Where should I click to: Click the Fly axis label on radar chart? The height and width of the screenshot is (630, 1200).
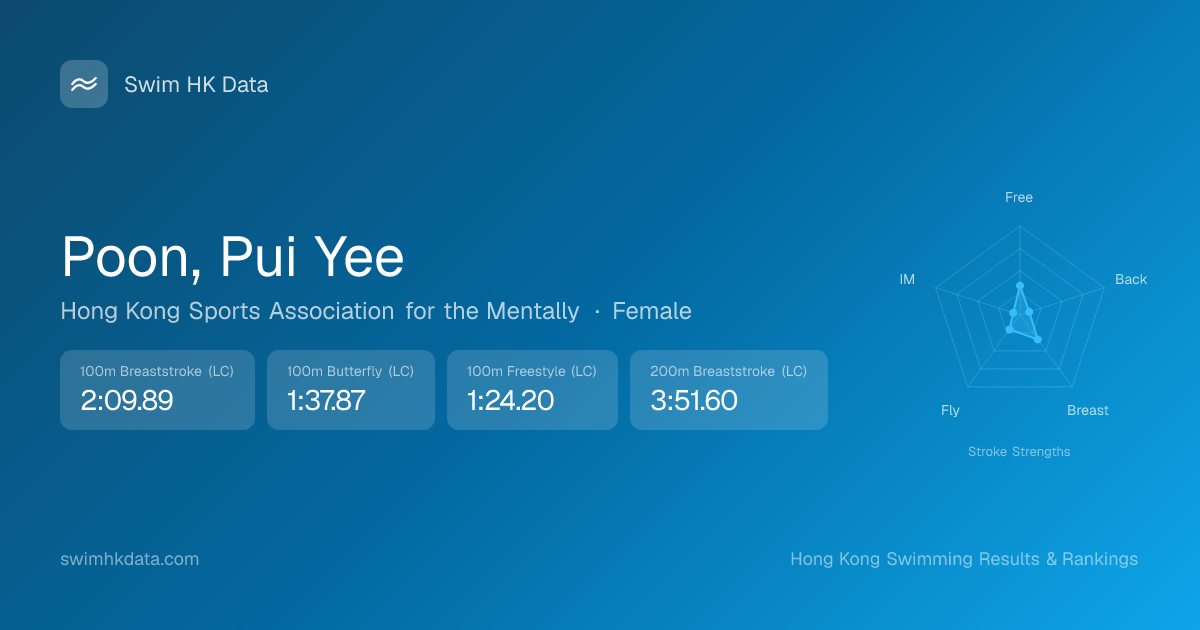[x=950, y=410]
